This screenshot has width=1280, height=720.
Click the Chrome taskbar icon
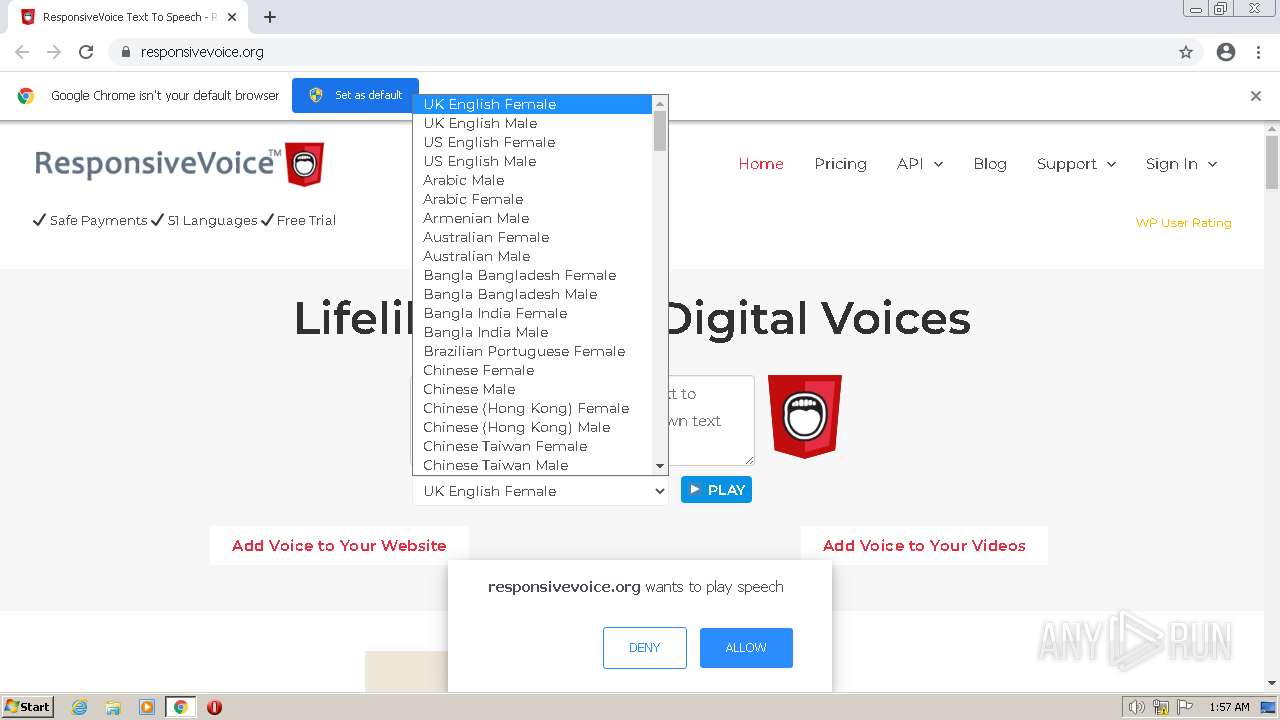pos(180,707)
